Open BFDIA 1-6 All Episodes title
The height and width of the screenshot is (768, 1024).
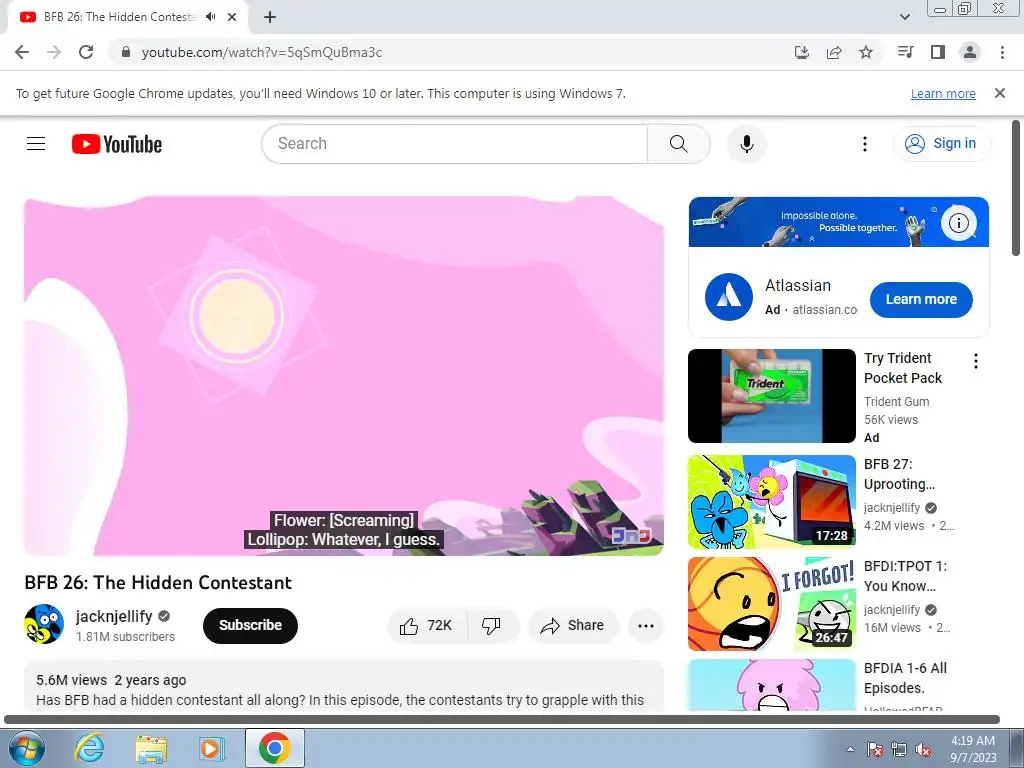pyautogui.click(x=905, y=678)
